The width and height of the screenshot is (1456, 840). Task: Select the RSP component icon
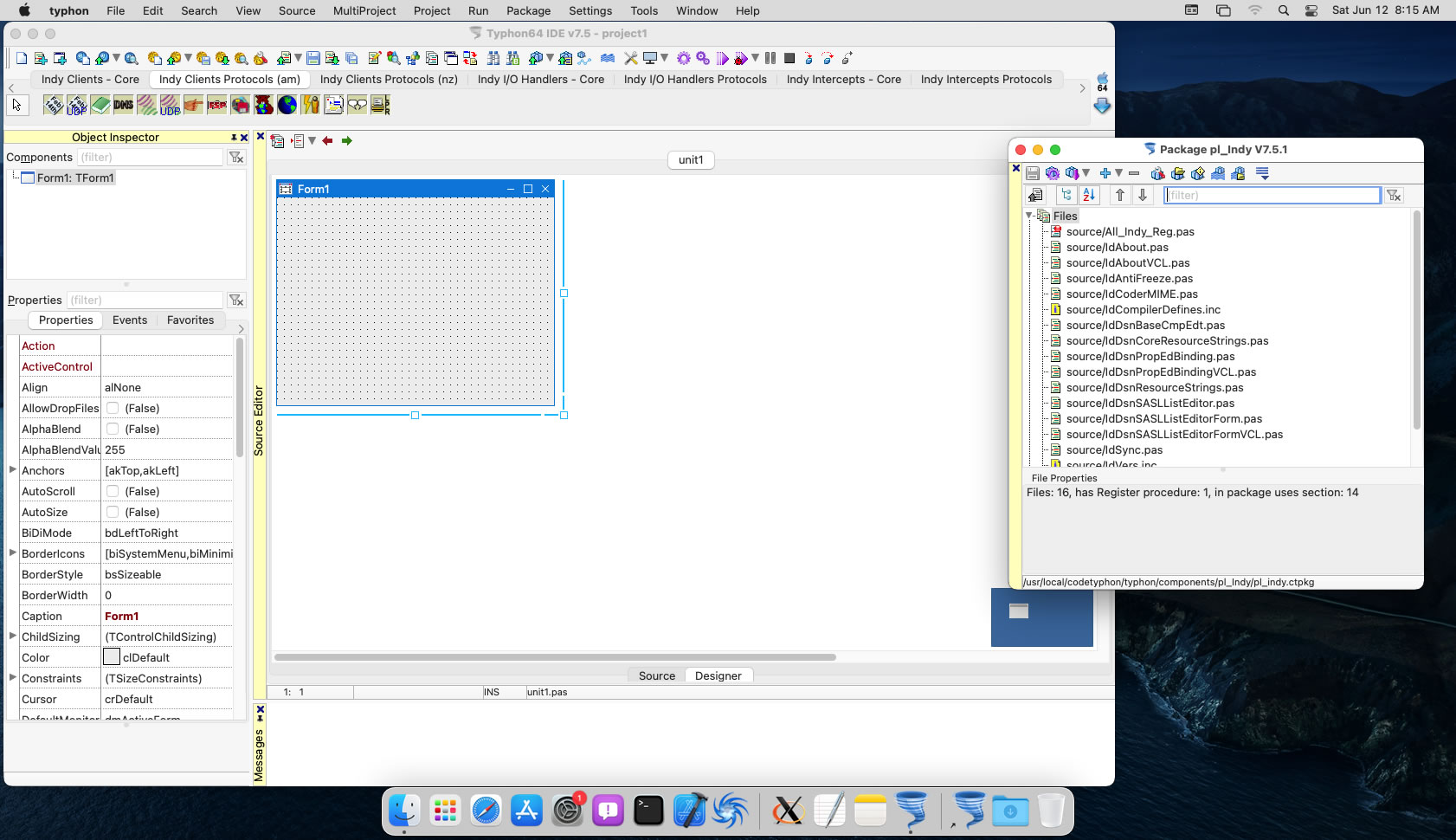tap(217, 105)
